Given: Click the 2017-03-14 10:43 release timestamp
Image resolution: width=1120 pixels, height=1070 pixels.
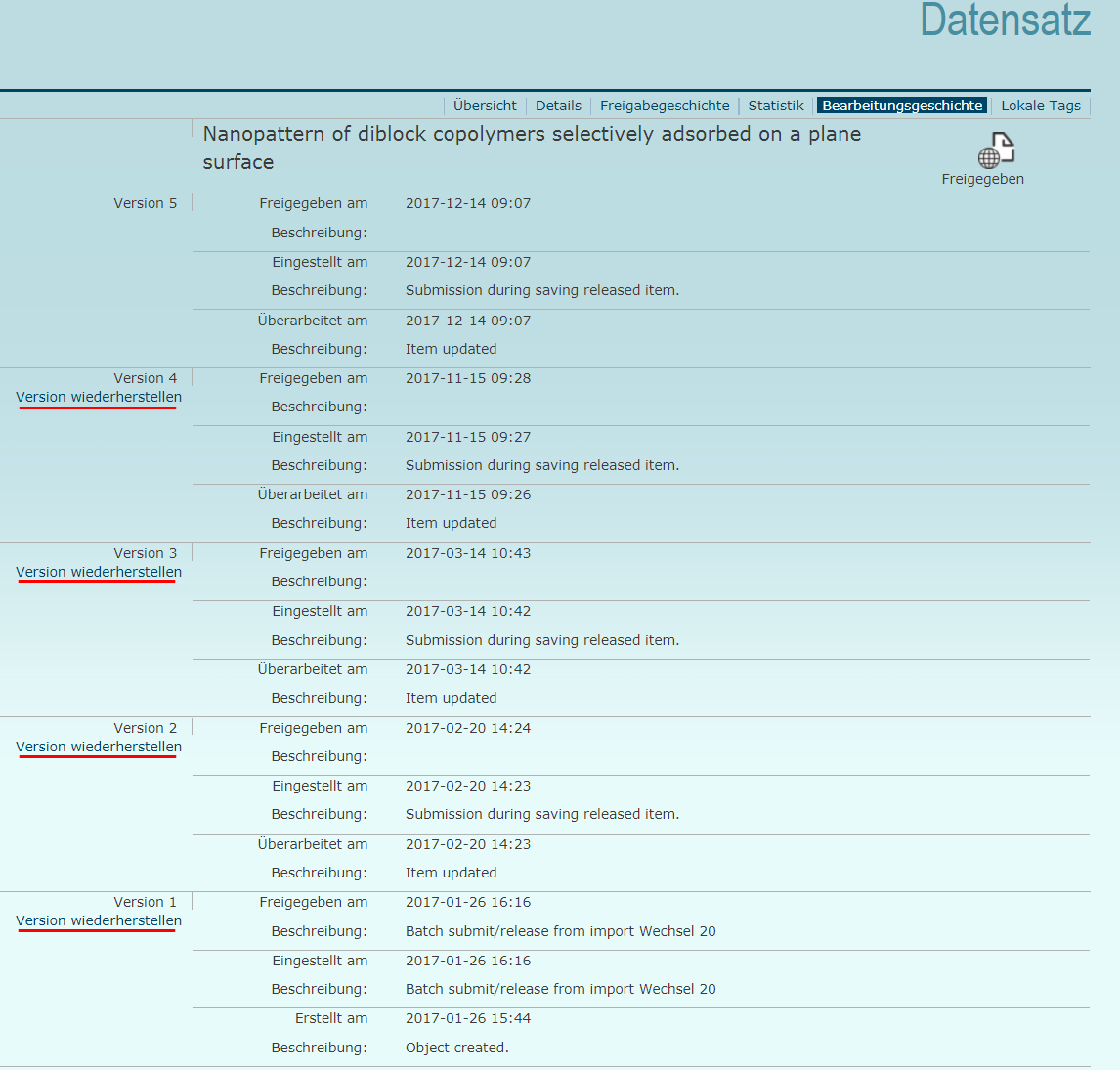Looking at the screenshot, I should [x=468, y=553].
